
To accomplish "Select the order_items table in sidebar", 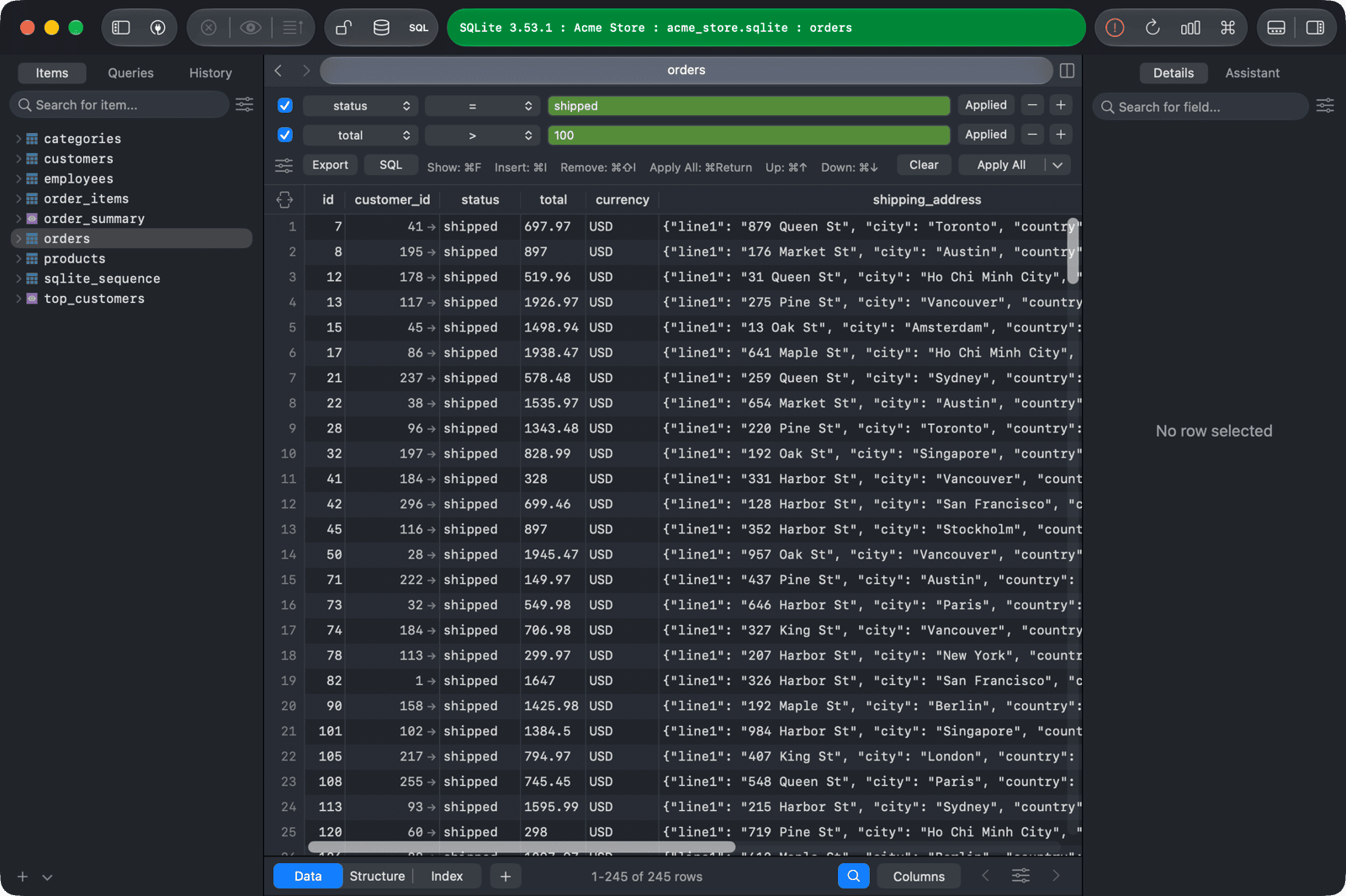I will [x=132, y=199].
